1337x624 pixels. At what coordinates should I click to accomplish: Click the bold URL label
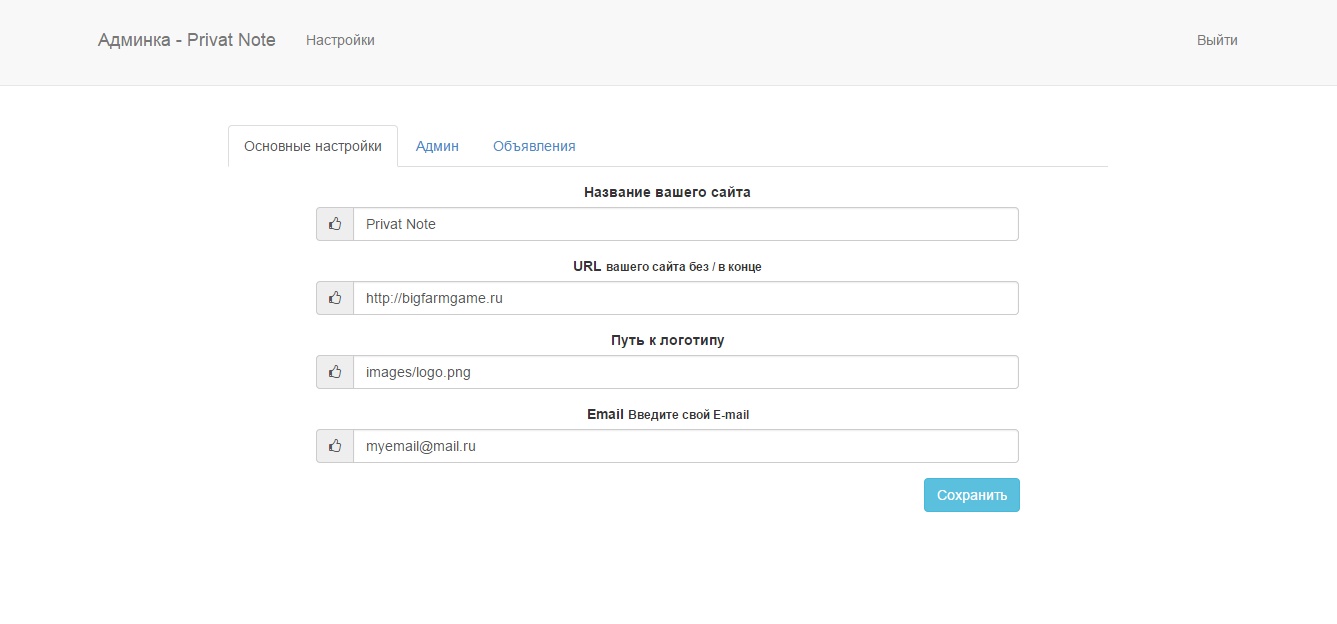(587, 266)
